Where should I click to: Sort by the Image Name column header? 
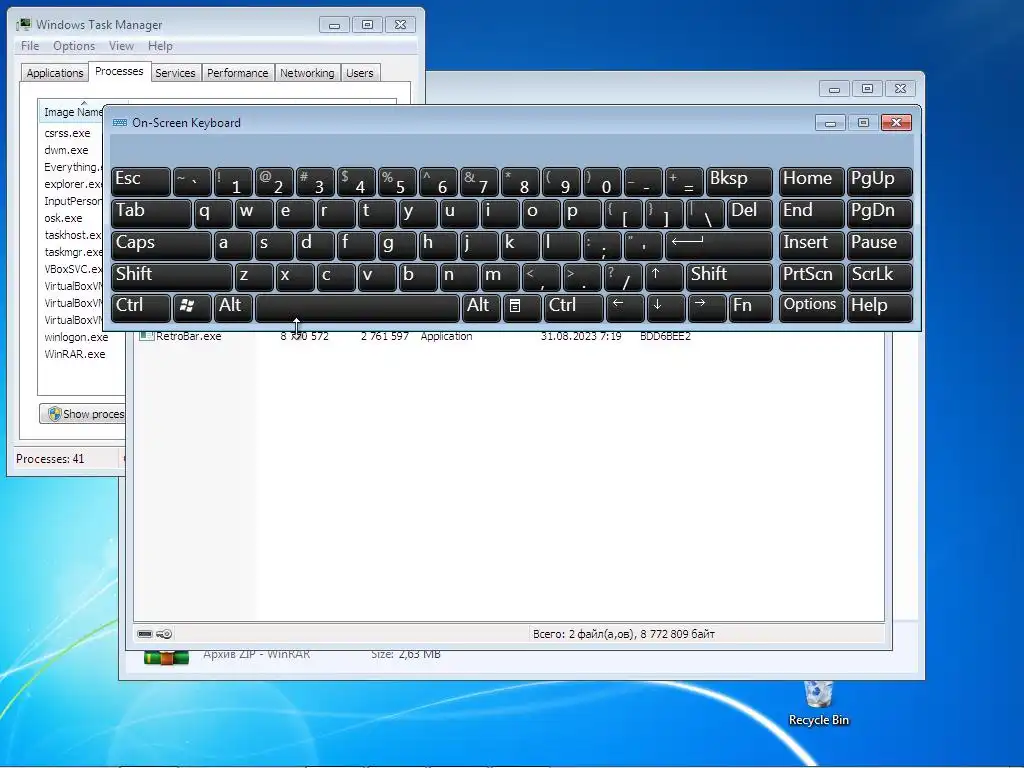(x=72, y=112)
